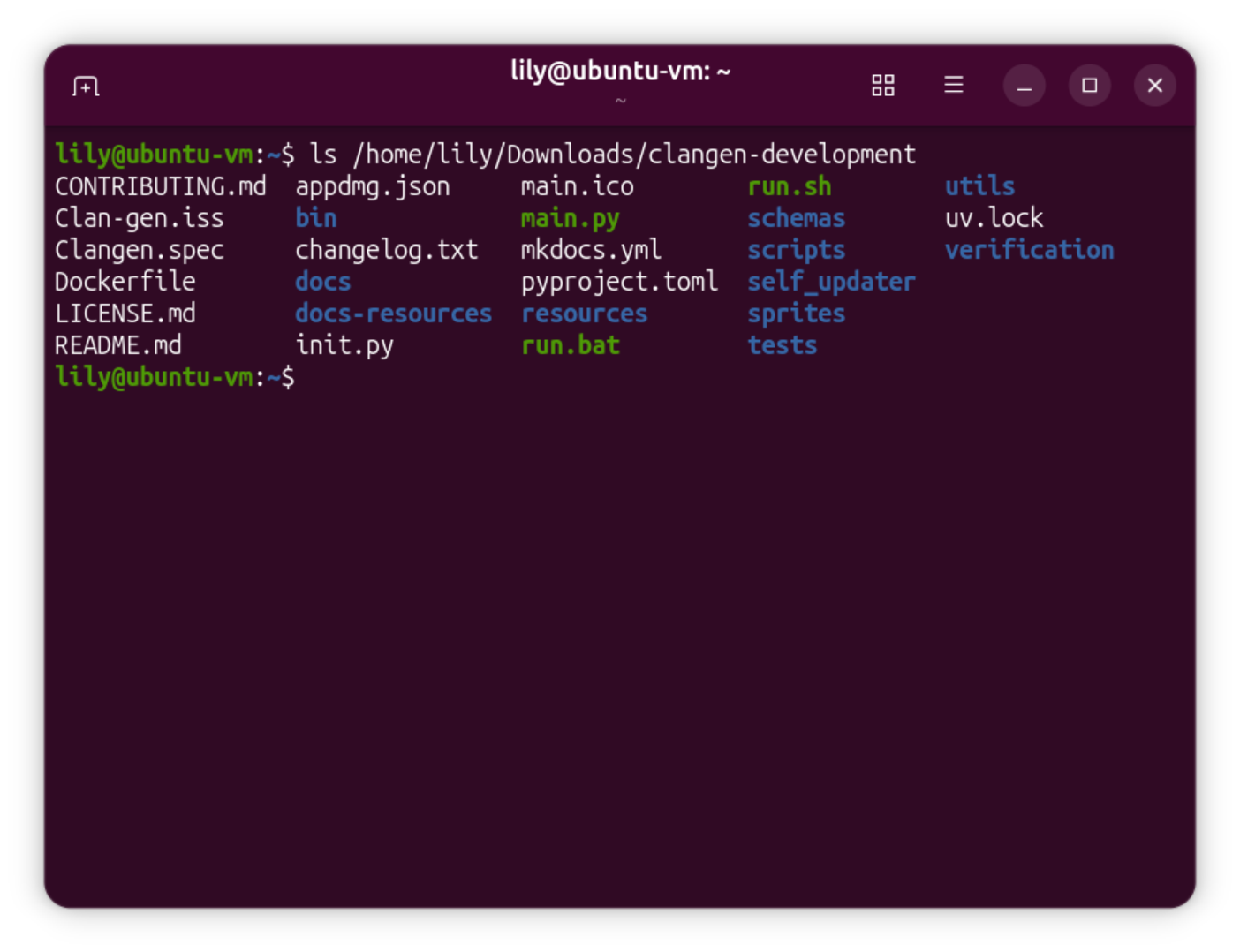1240x952 pixels.
Task: Click README.md file name
Action: 118,345
